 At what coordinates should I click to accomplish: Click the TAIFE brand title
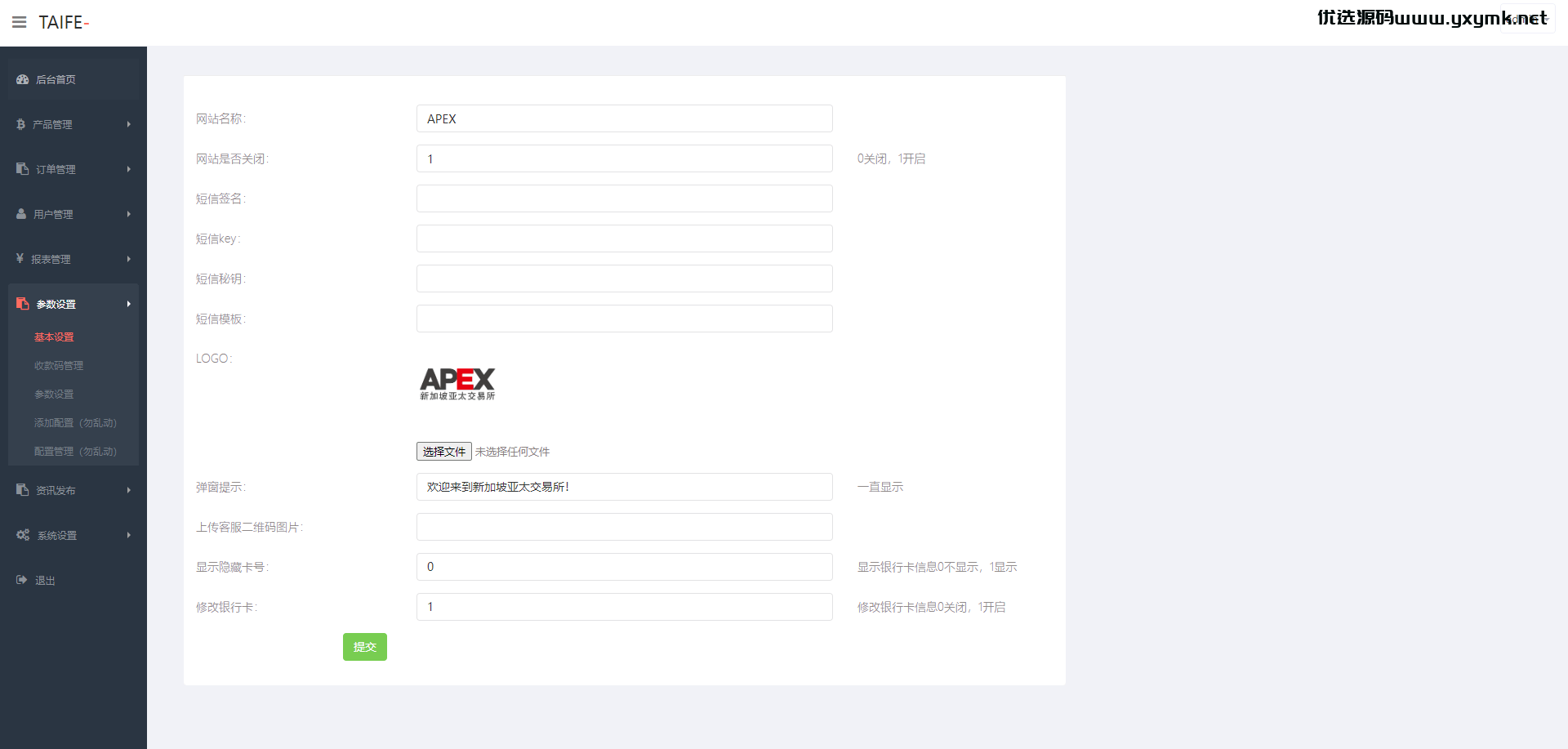pyautogui.click(x=64, y=22)
